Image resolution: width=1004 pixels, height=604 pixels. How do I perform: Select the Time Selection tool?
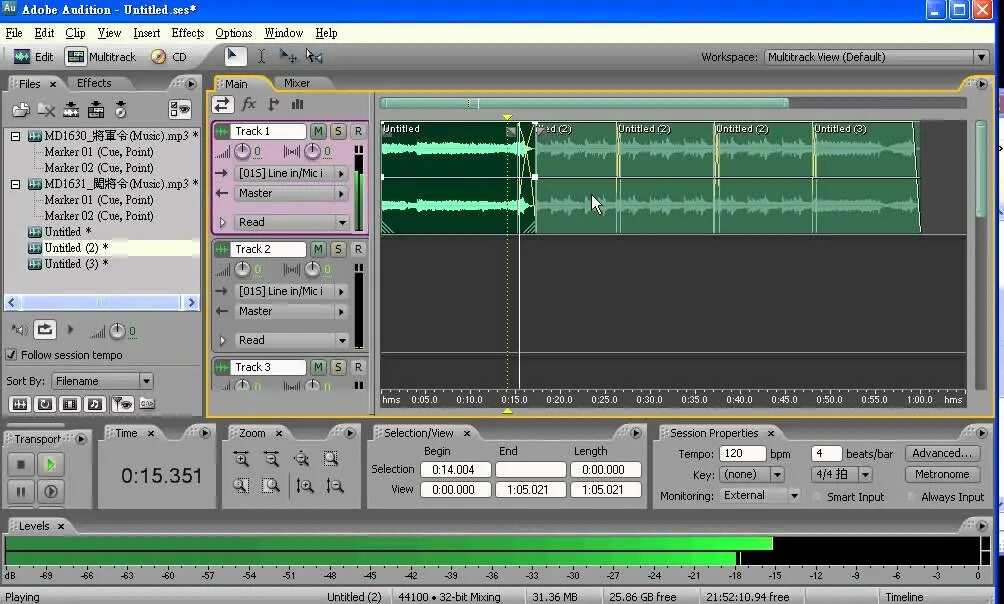261,56
